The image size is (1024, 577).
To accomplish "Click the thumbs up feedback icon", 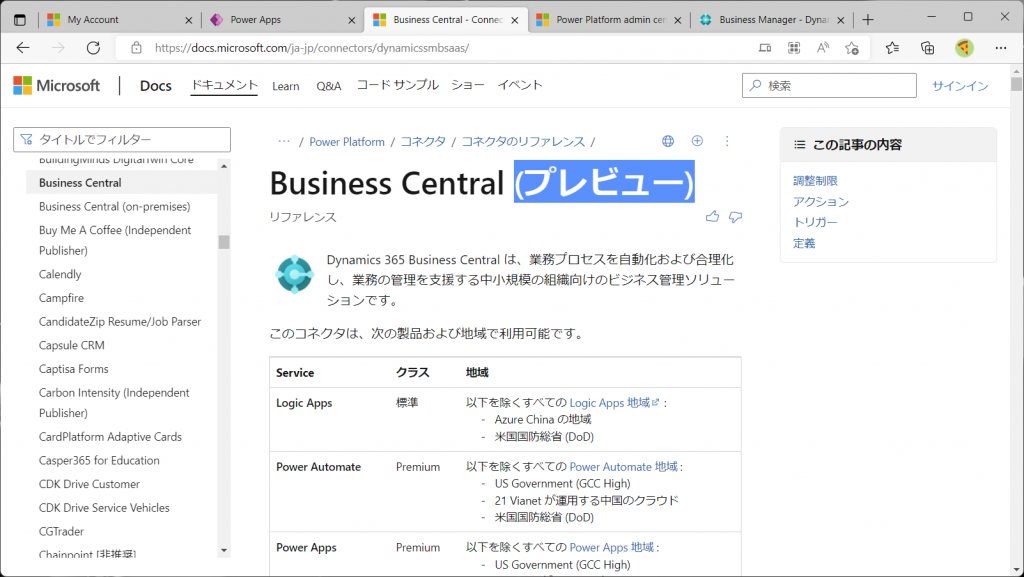I will pyautogui.click(x=712, y=216).
